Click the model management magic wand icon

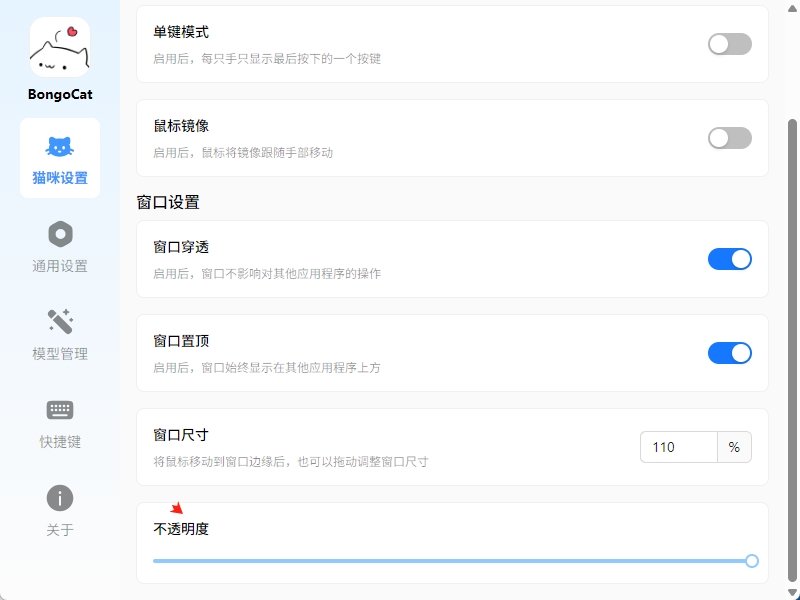click(60, 322)
